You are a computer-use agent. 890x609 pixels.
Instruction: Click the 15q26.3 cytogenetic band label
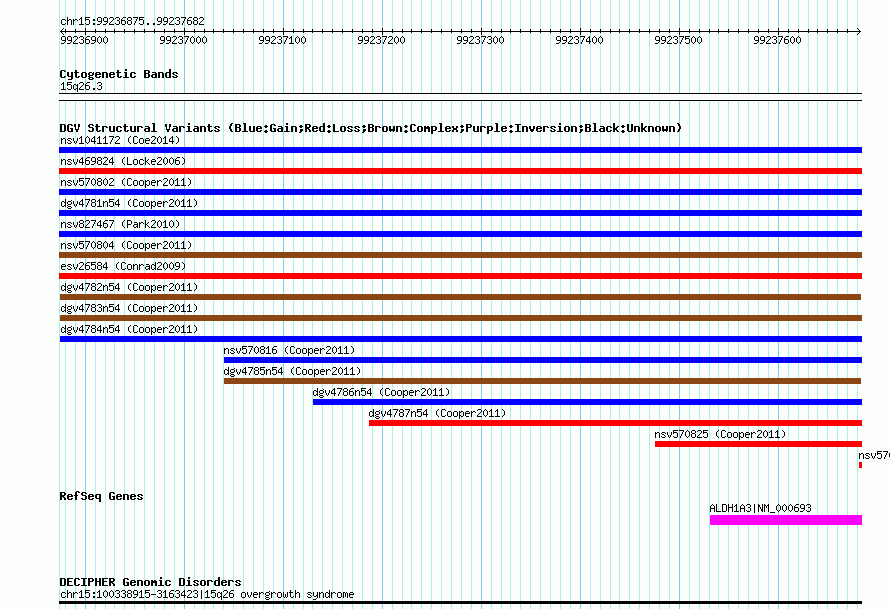(x=81, y=87)
